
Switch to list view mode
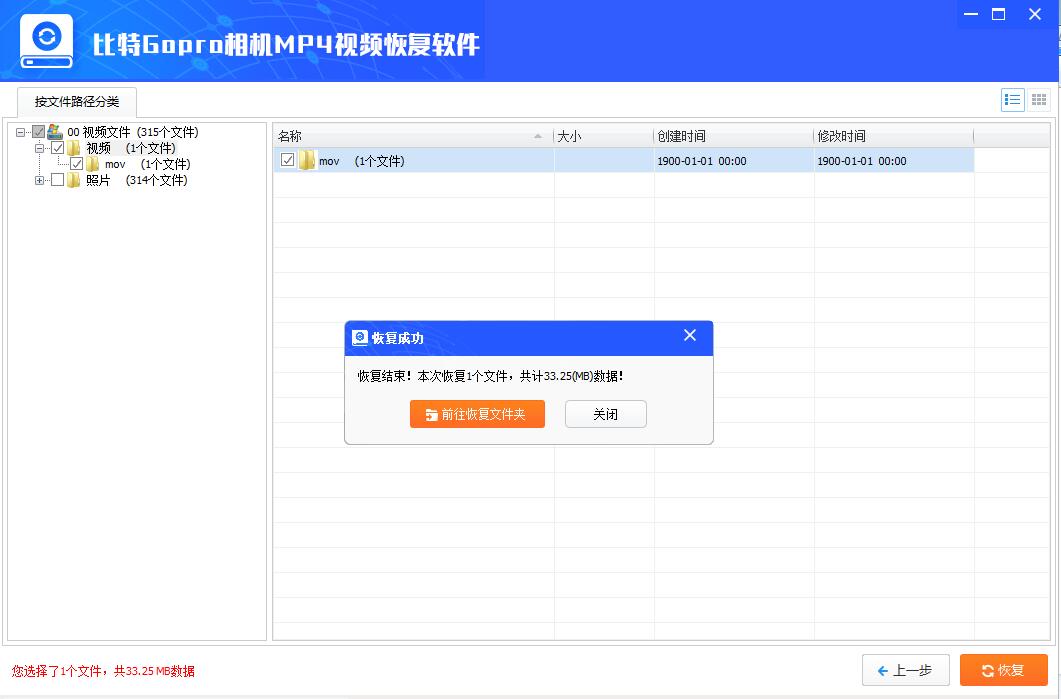pos(1012,100)
